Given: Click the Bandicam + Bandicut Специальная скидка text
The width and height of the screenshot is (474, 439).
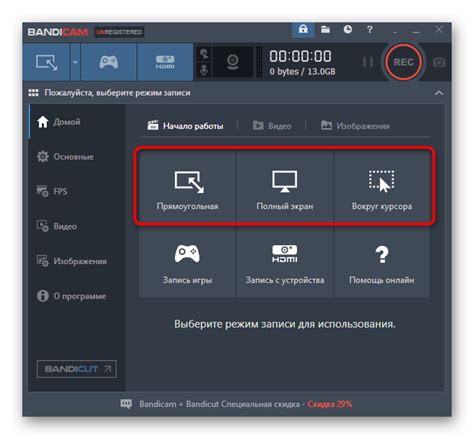Looking at the screenshot, I should [220, 404].
